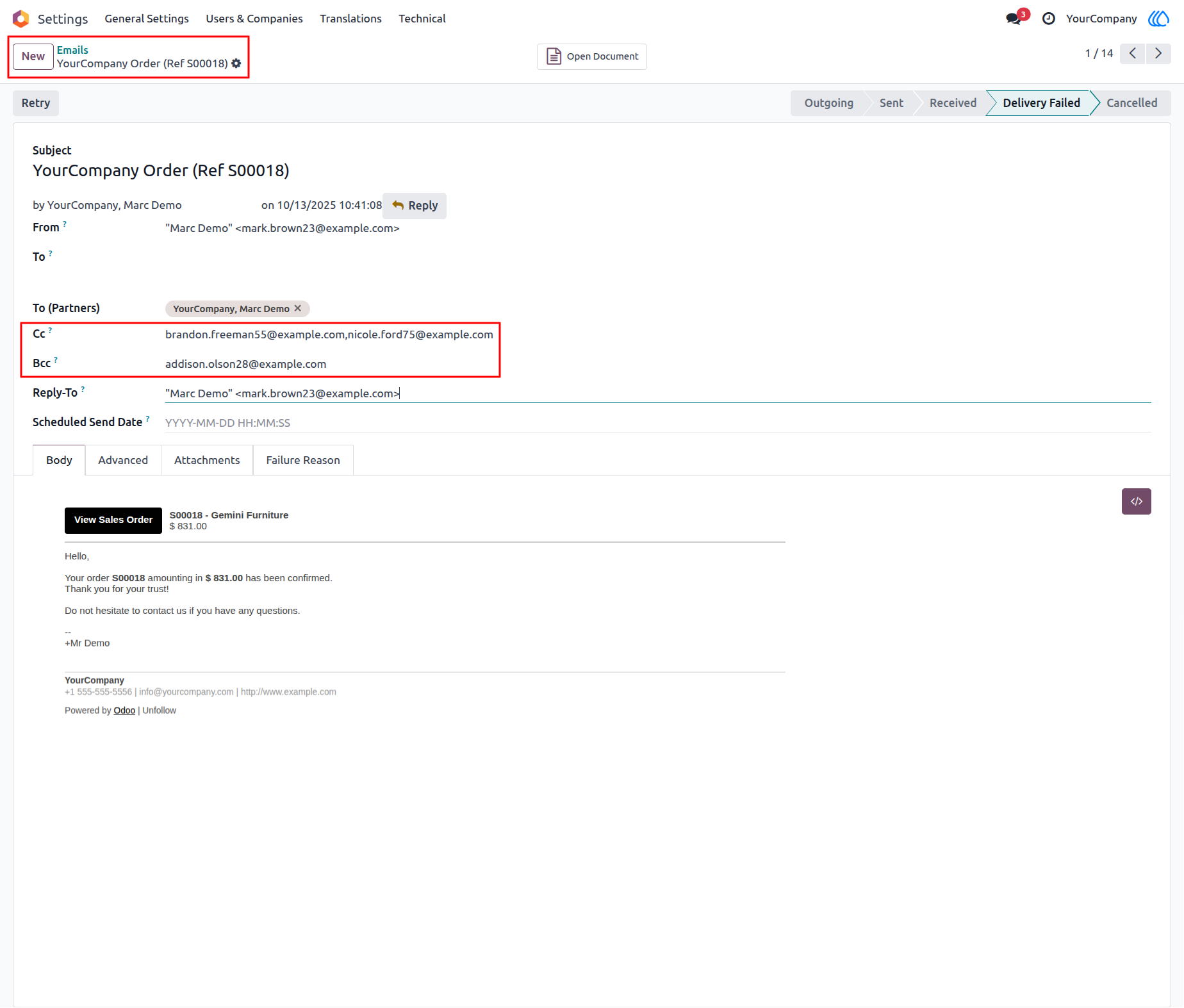Click the http://www.example.com footer text
The width and height of the screenshot is (1184, 1008).
click(288, 692)
